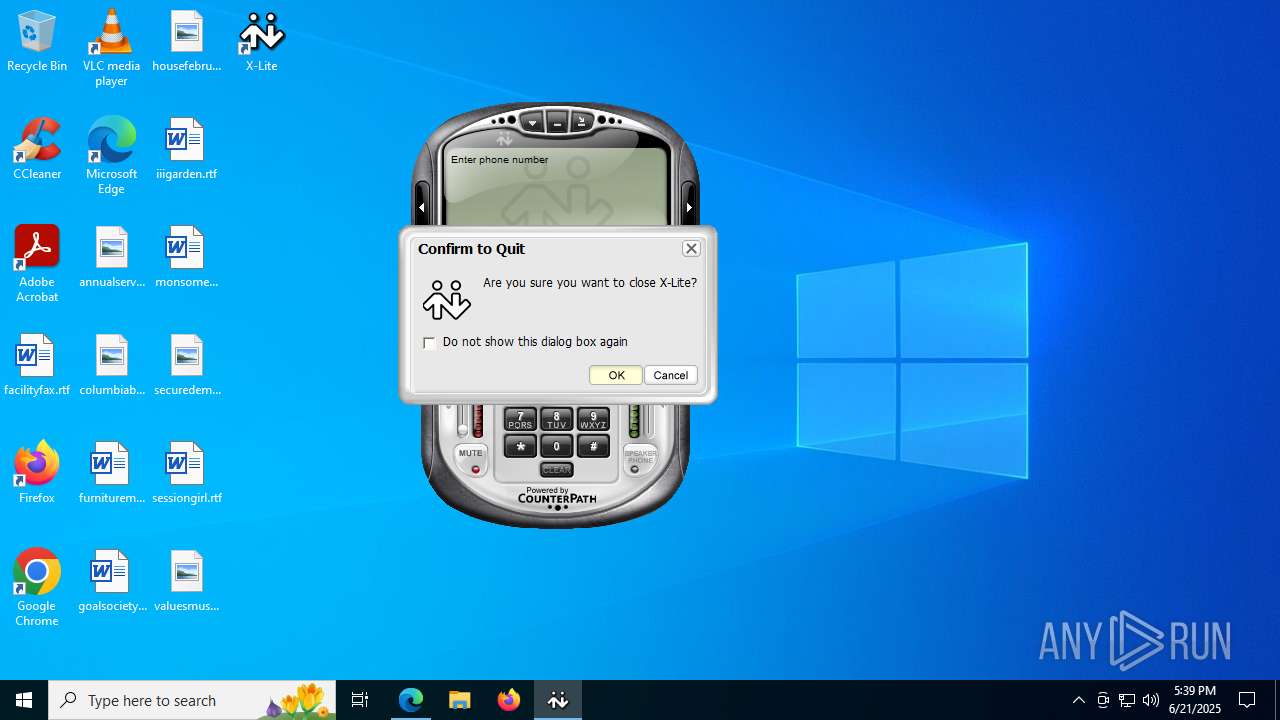Image resolution: width=1280 pixels, height=720 pixels.
Task: Dial keypad digit 9 WXYZ
Action: click(x=593, y=420)
